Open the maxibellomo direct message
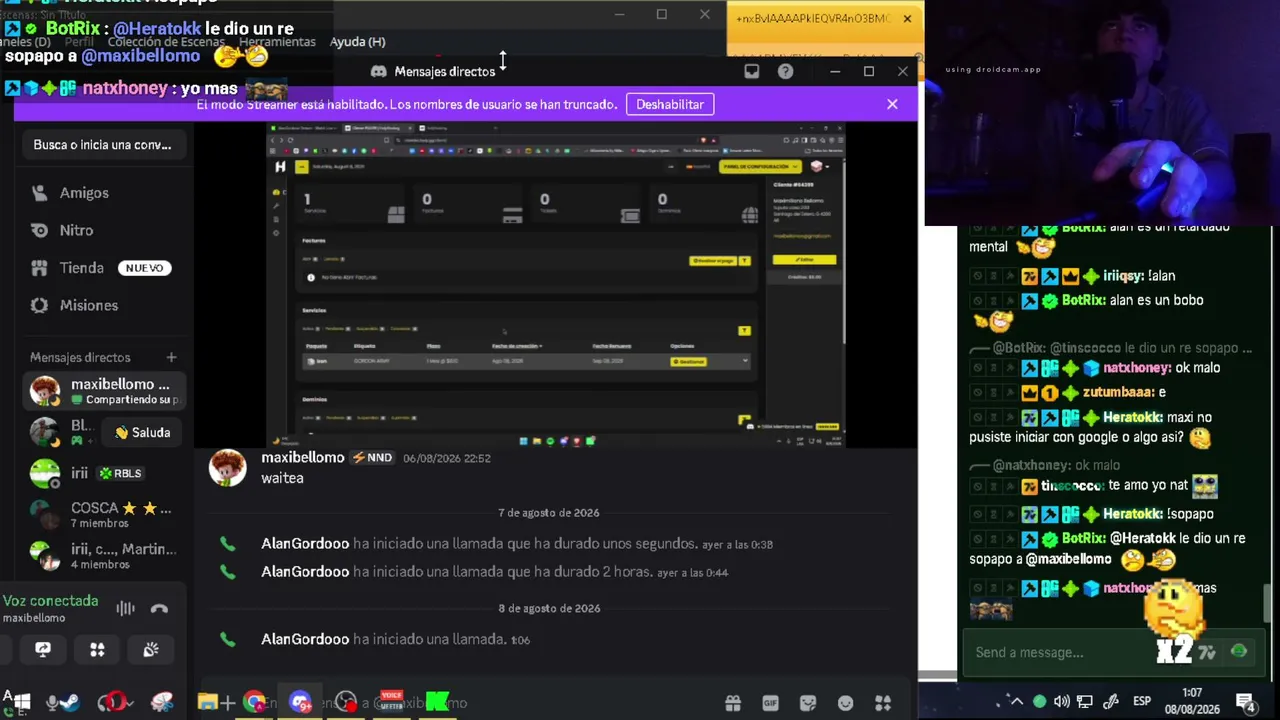 tap(104, 391)
